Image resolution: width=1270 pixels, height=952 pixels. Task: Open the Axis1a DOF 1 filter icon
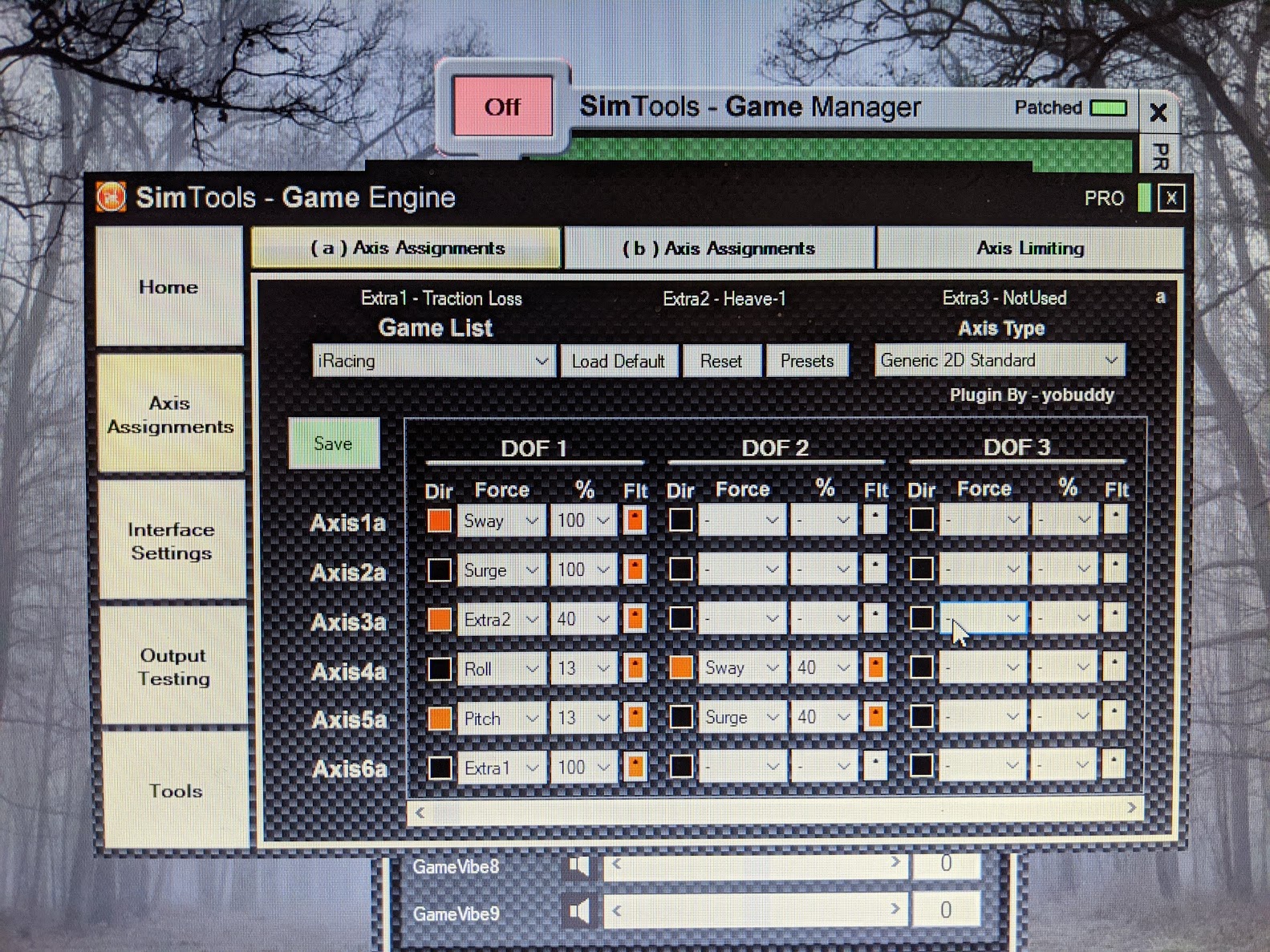(x=635, y=521)
